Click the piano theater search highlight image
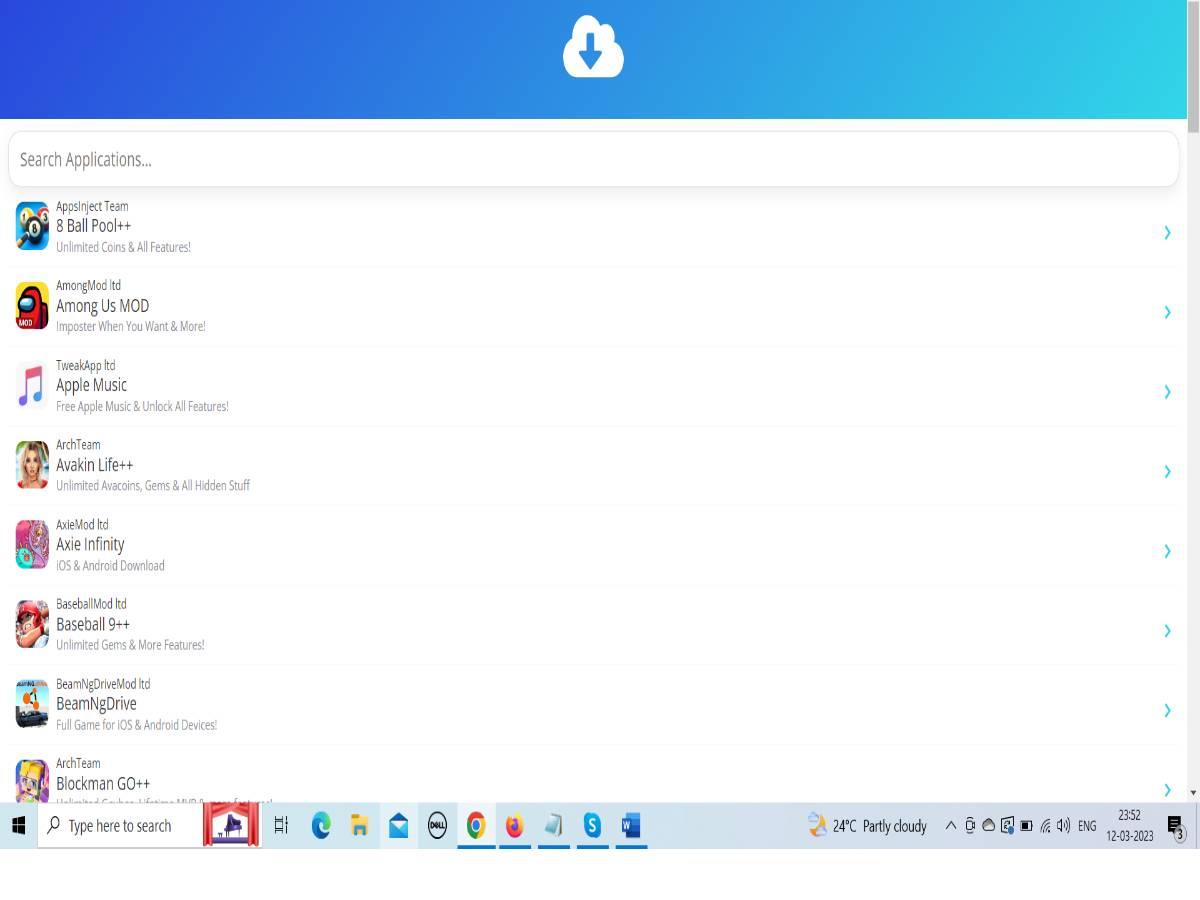The width and height of the screenshot is (1200, 900). click(x=231, y=826)
